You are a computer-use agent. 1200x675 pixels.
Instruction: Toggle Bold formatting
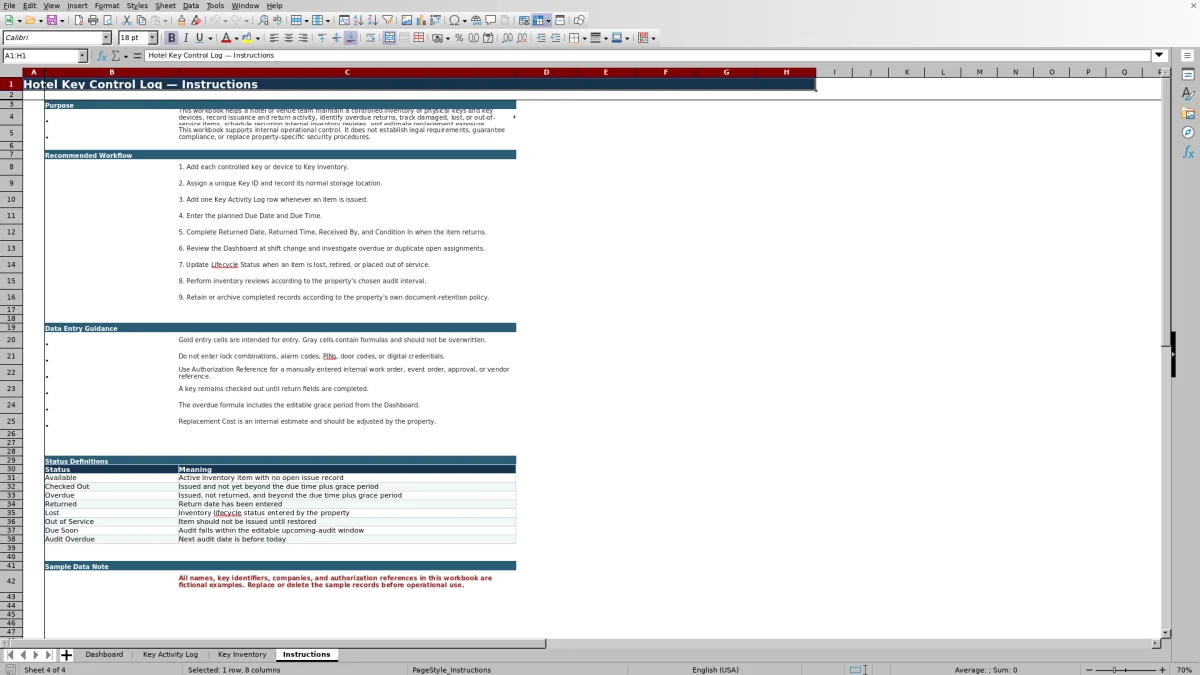(171, 38)
